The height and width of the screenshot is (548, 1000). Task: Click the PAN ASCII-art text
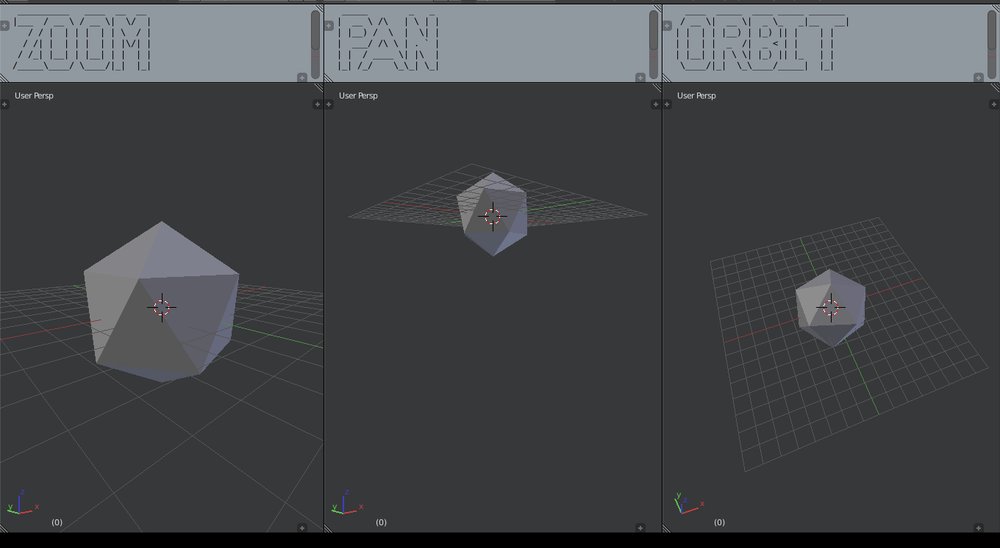click(x=389, y=43)
